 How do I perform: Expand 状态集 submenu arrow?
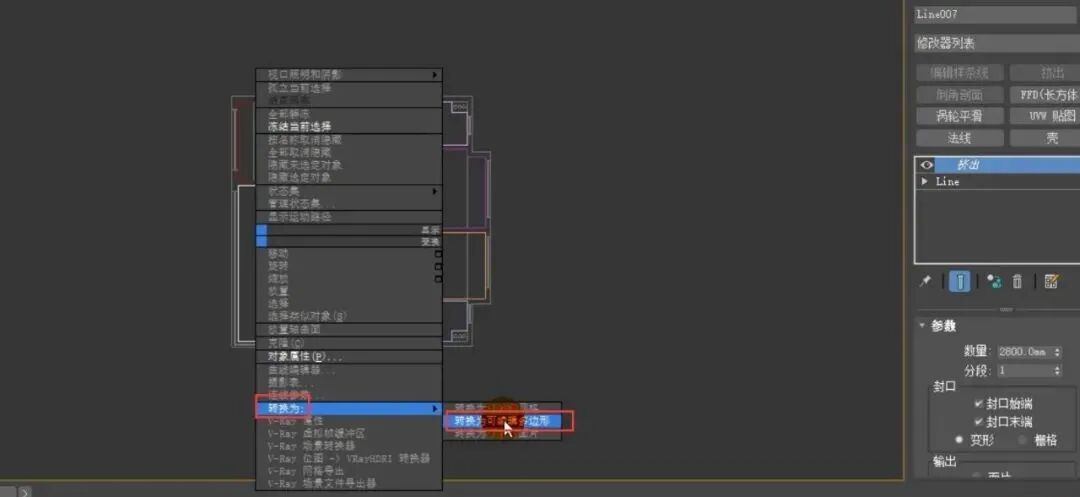(x=434, y=191)
